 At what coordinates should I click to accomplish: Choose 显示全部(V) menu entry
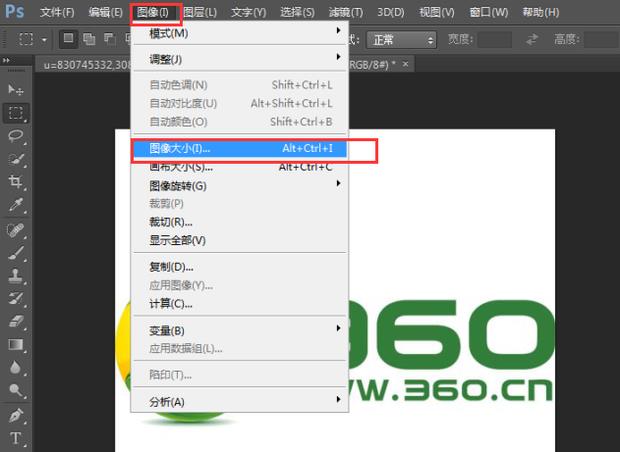click(x=240, y=240)
